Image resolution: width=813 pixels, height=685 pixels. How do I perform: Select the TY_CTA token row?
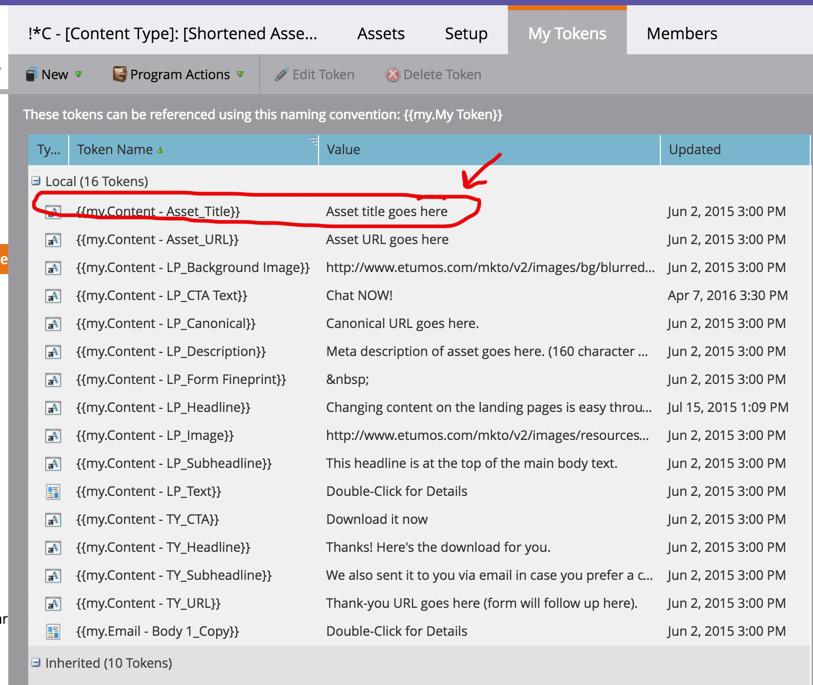tap(419, 520)
